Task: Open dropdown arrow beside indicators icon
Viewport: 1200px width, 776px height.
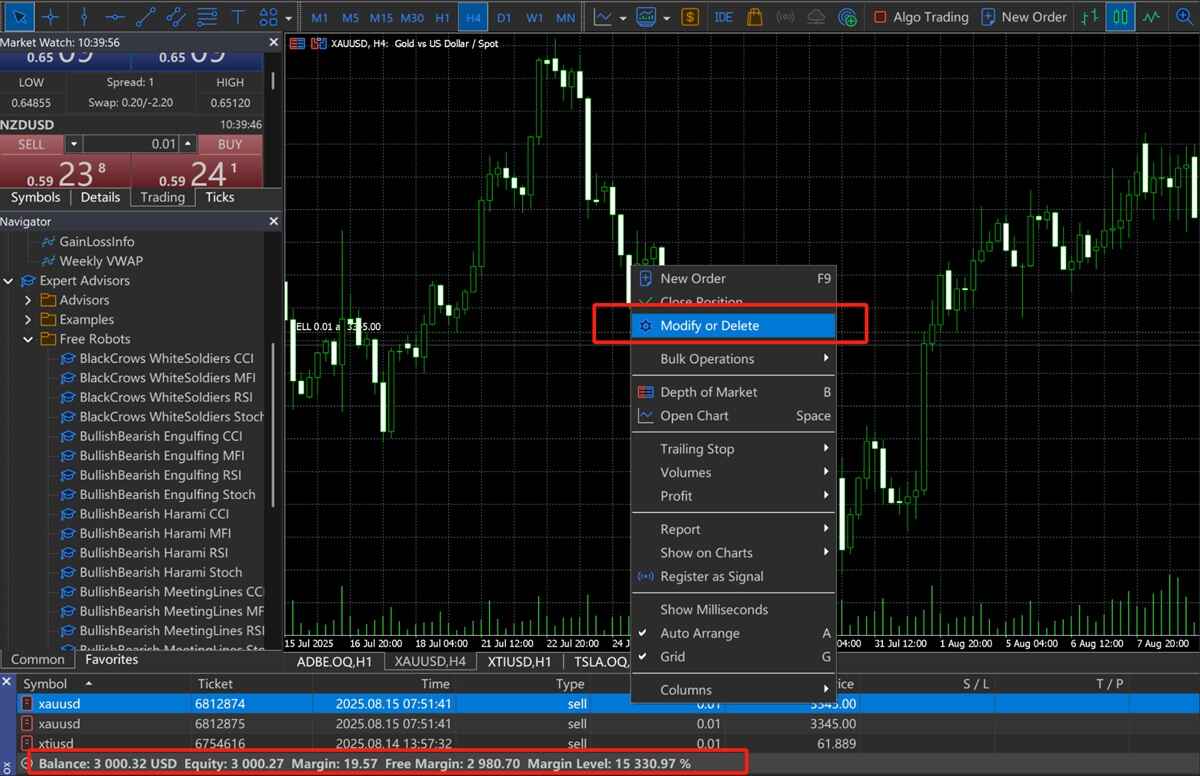Action: pos(667,18)
